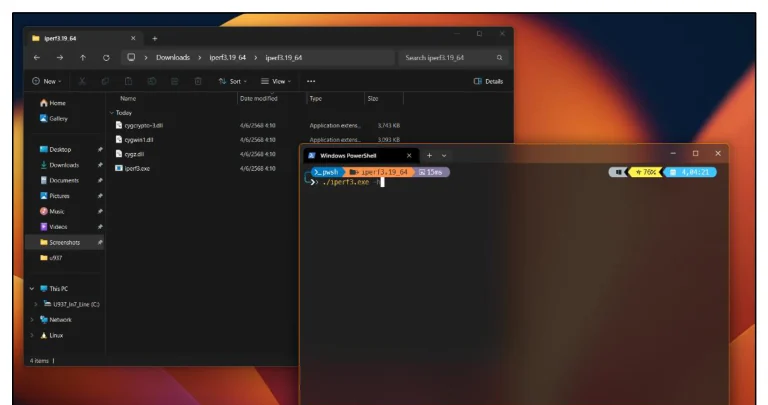The image size is (768, 405).
Task: Open the See more ellipsis menu
Action: pyautogui.click(x=311, y=81)
